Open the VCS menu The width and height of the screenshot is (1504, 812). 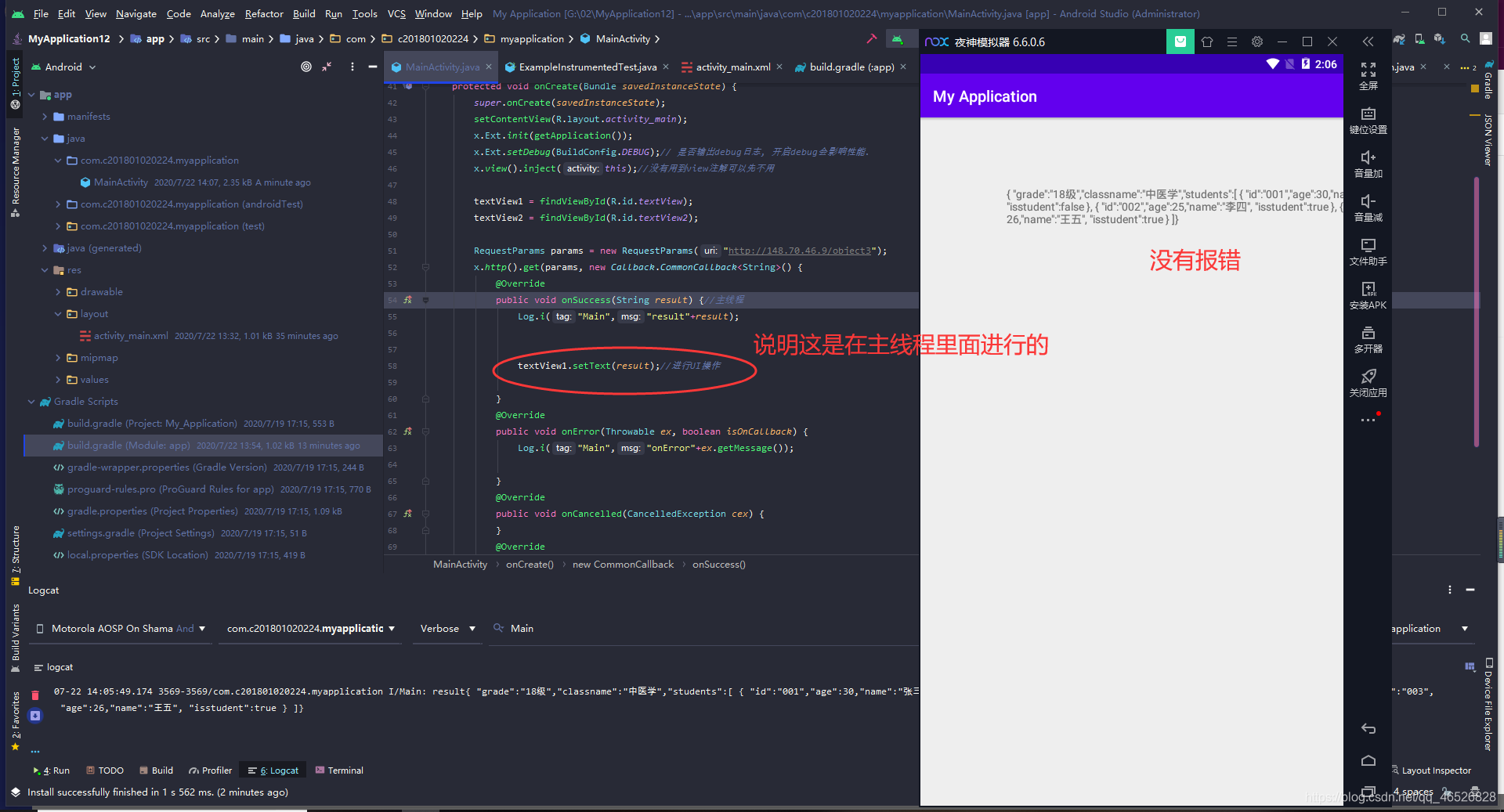[396, 13]
